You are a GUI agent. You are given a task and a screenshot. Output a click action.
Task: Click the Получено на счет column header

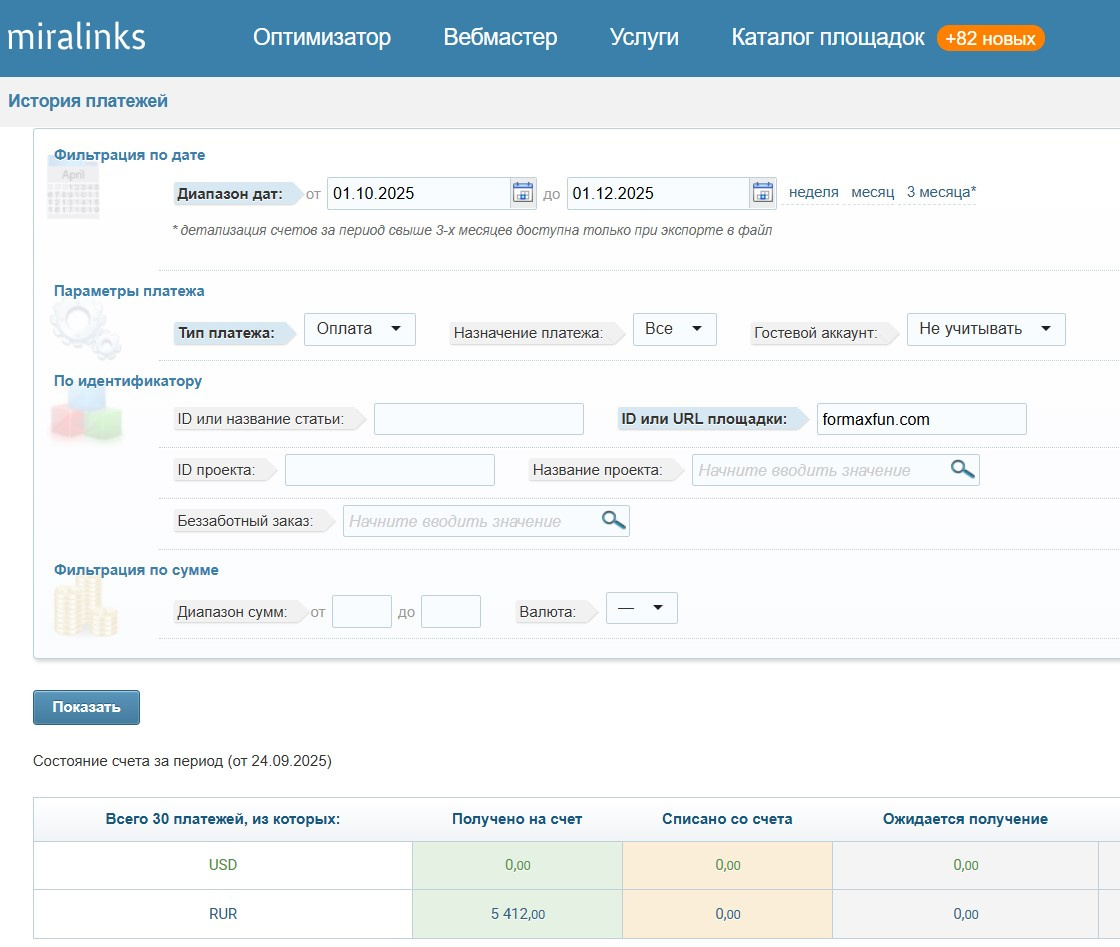point(517,819)
